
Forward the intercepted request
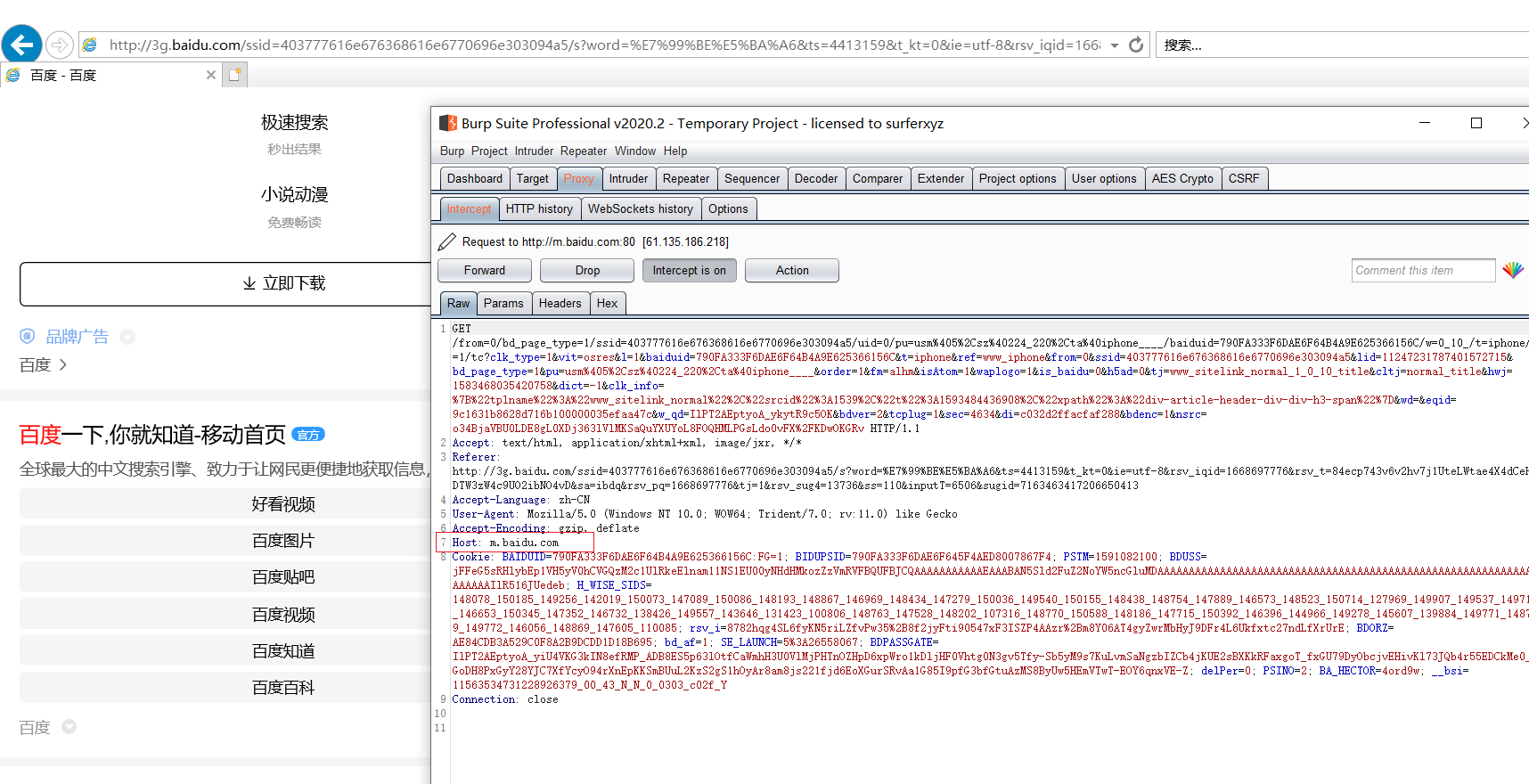coord(485,271)
